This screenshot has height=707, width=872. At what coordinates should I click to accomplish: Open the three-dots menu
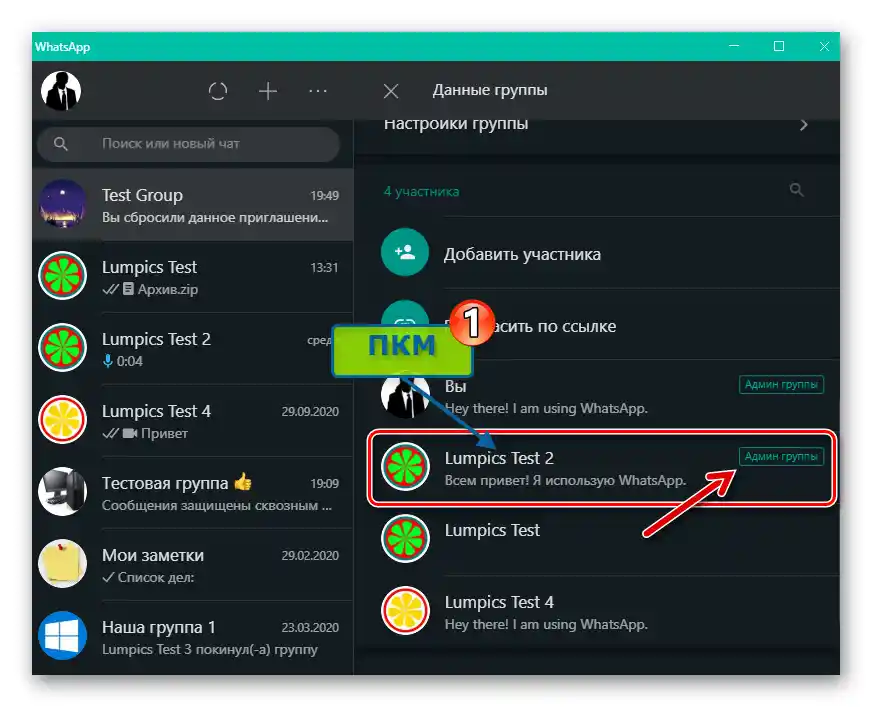click(318, 91)
